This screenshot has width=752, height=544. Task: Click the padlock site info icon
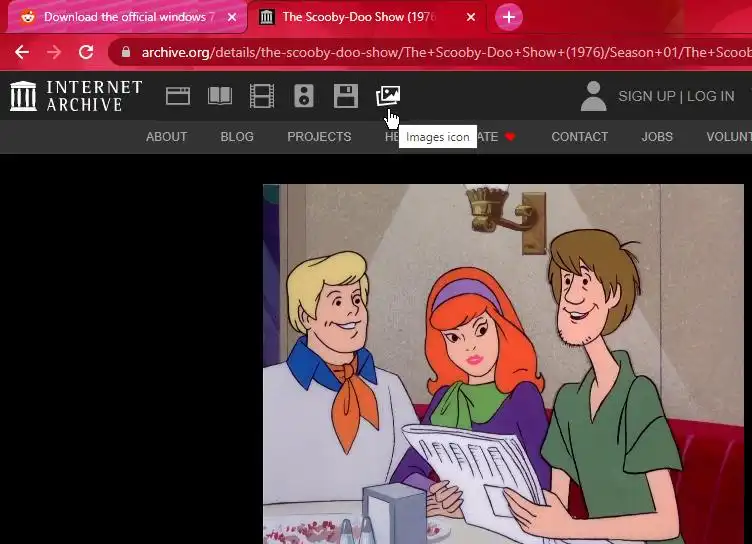pyautogui.click(x=126, y=52)
